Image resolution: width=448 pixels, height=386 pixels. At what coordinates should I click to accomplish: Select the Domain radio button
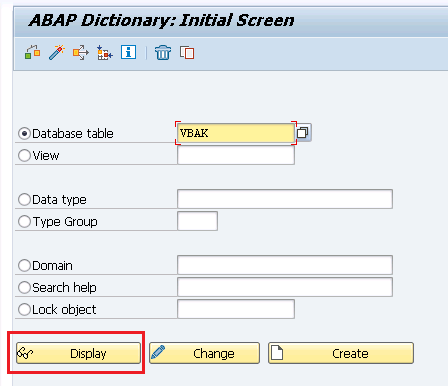24,266
